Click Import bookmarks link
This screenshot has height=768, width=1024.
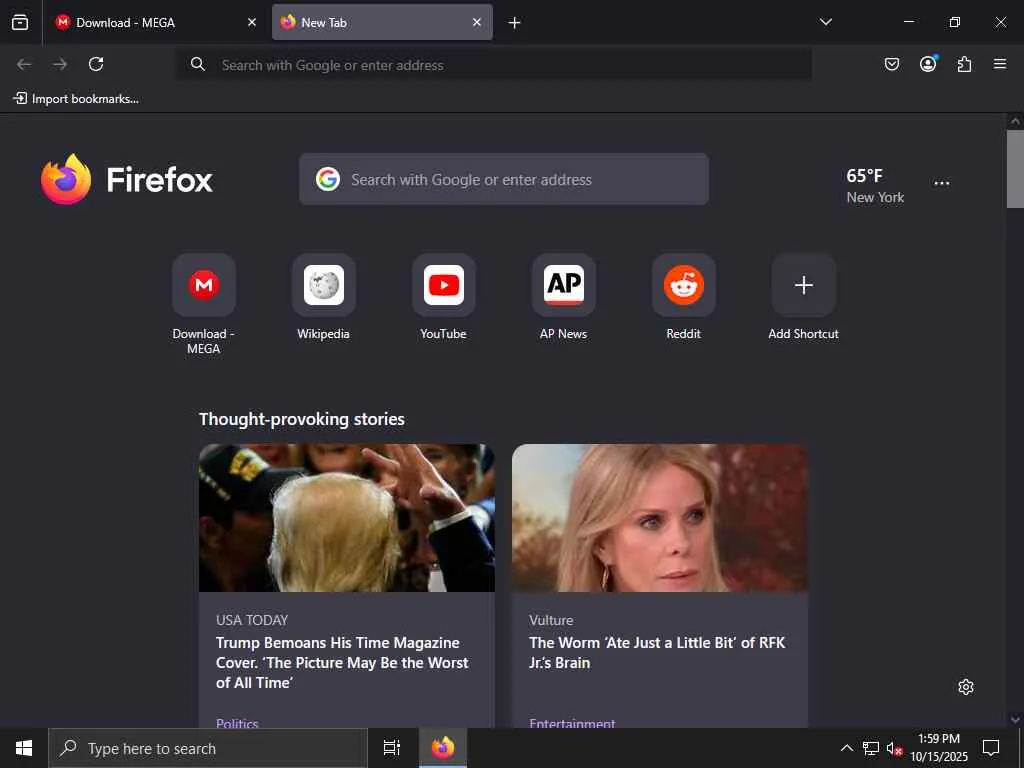[76, 99]
